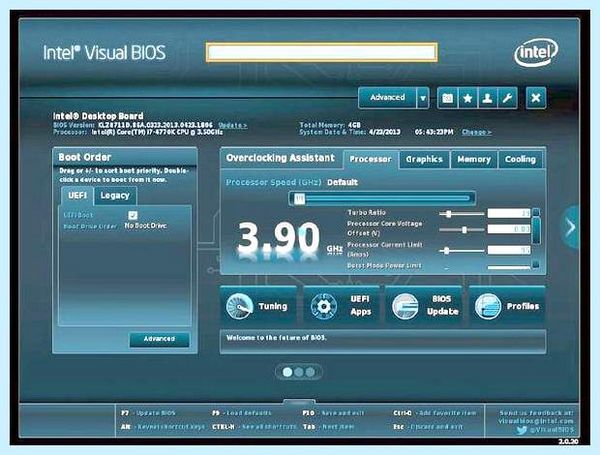Screen dimensions: 600x455
Task: Click Advanced button in Boot Order panel
Action: [x=159, y=339]
